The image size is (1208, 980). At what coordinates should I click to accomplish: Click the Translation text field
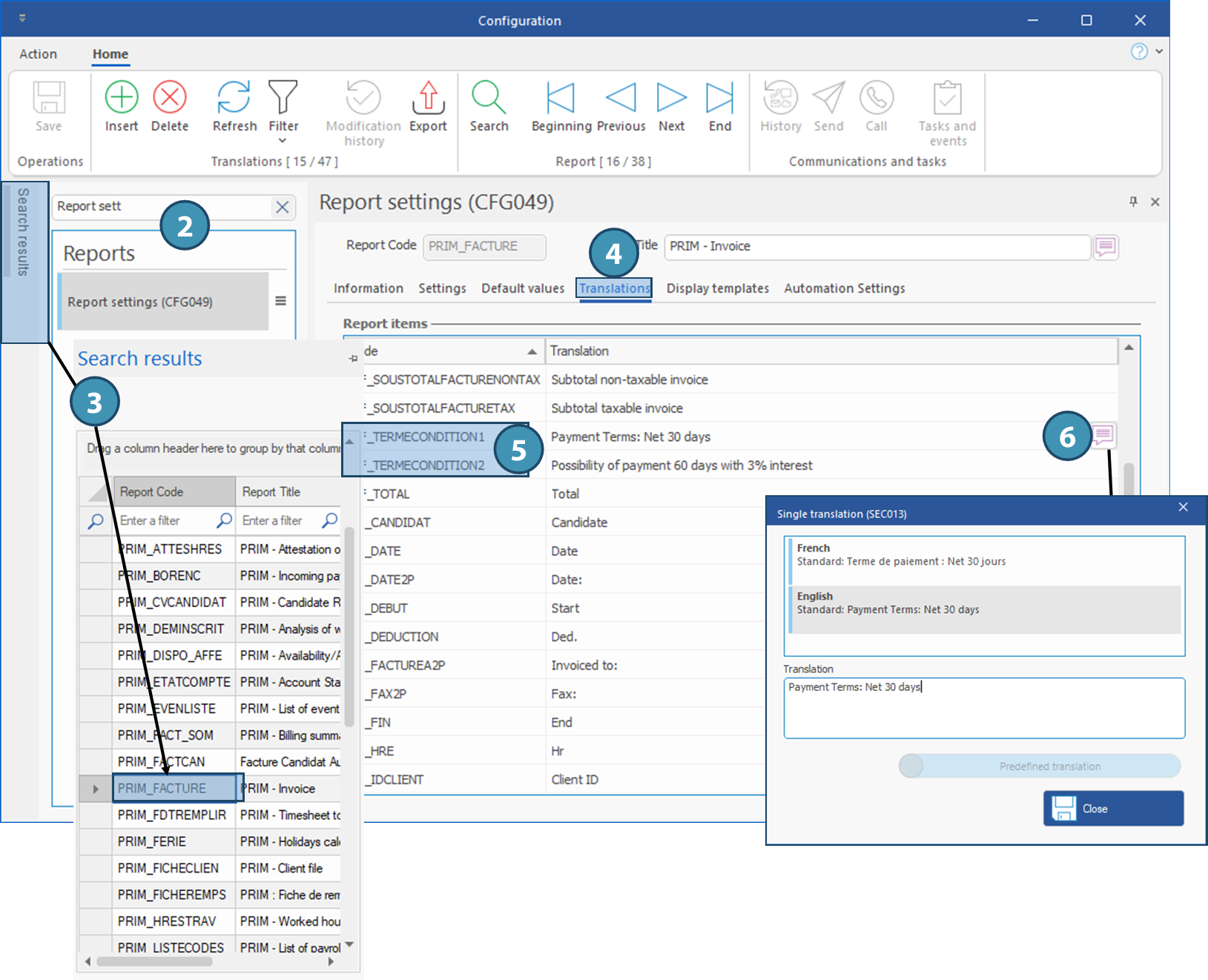pyautogui.click(x=983, y=708)
